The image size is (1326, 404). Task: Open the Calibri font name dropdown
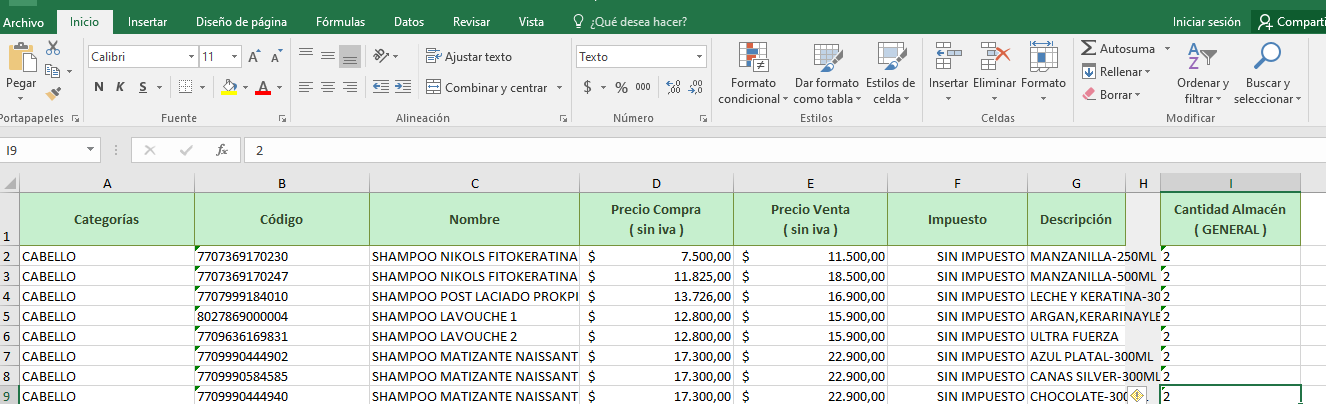click(192, 57)
